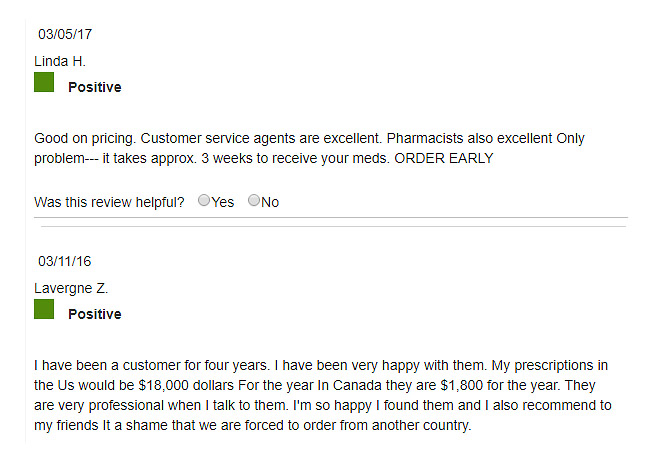This screenshot has height=462, width=647.
Task: Click the 'No' text label
Action: (270, 202)
